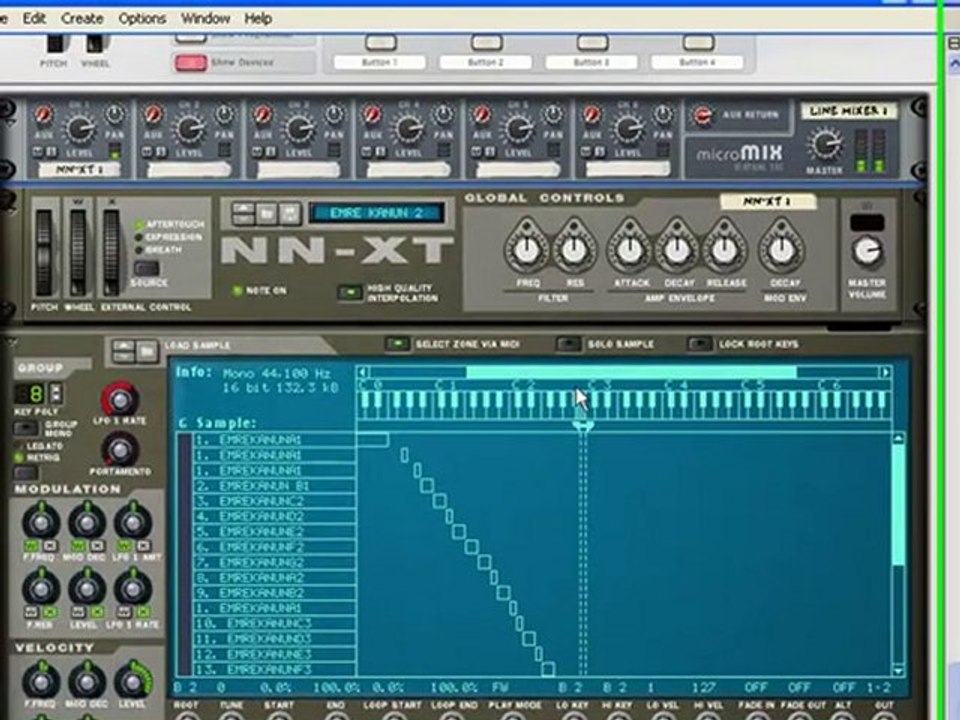Select sample row 13. EMREKANUNF3

click(275, 670)
